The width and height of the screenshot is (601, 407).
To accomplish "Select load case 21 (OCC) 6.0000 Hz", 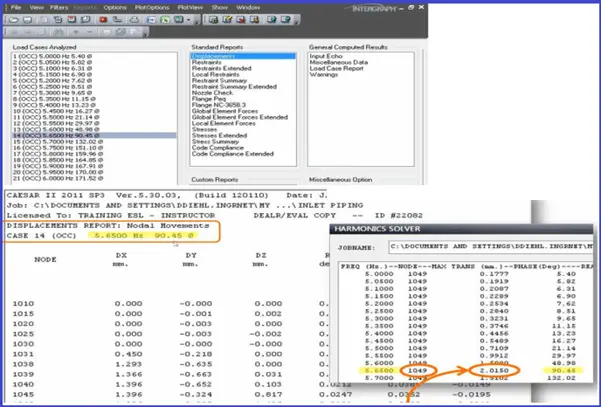I will coord(94,179).
